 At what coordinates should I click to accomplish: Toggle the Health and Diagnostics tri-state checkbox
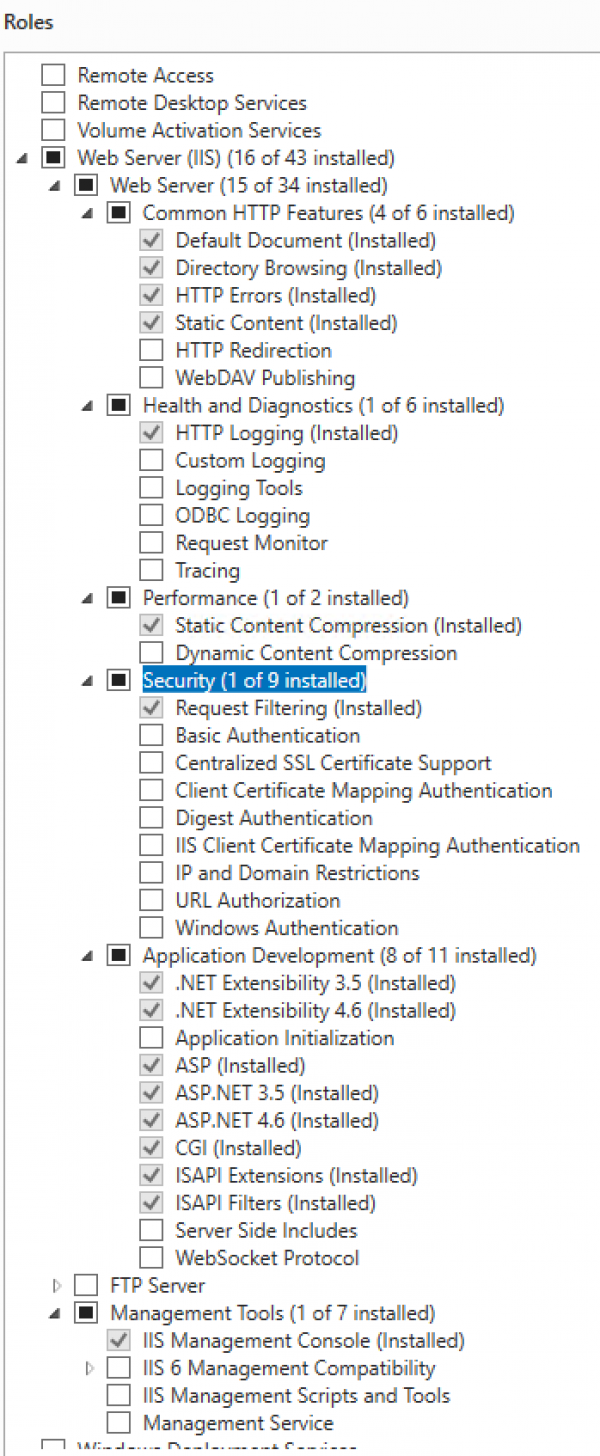point(118,405)
